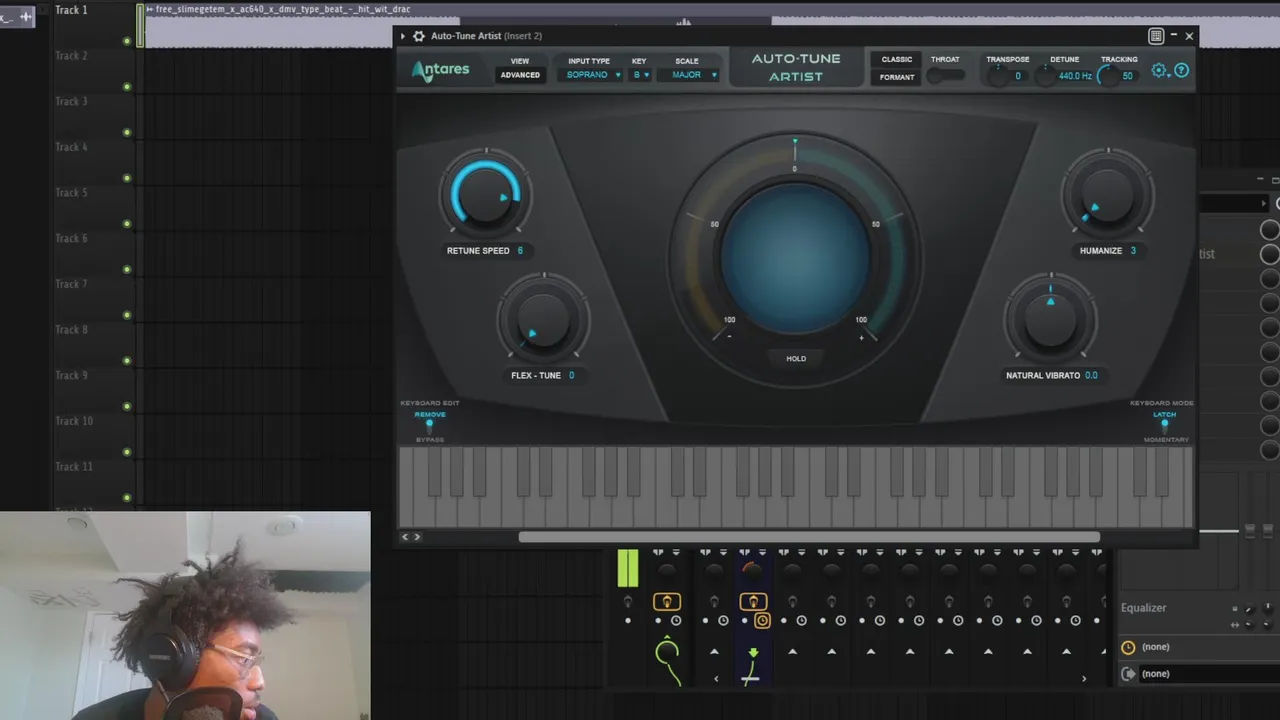Select the Track 7 label in playlist
Screen dimensions: 1280x720
click(71, 284)
